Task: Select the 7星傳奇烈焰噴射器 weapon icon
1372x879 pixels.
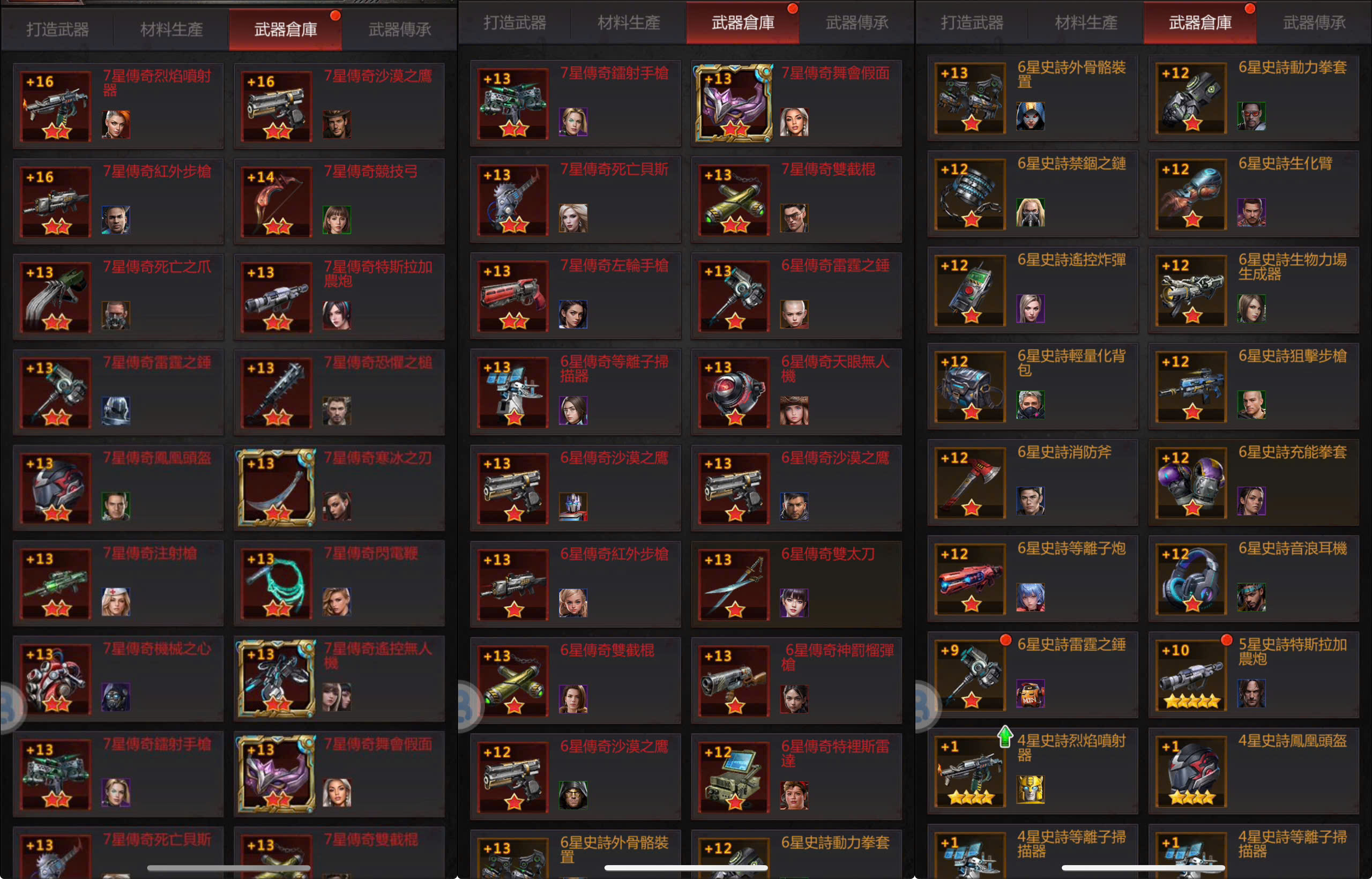Action: click(55, 106)
